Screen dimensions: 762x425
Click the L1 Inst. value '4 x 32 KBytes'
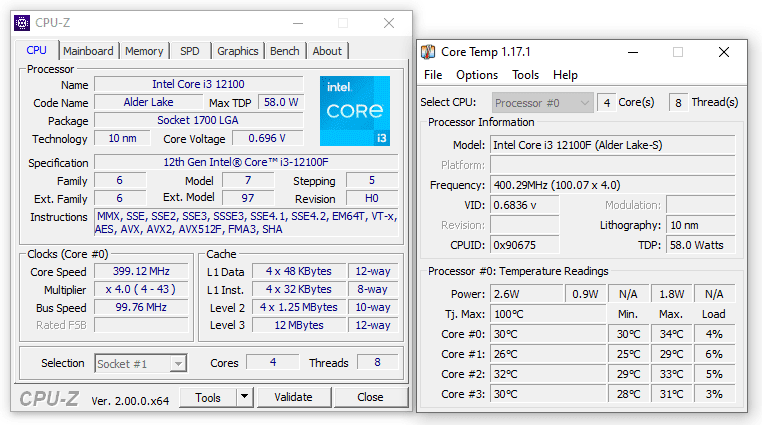point(298,289)
